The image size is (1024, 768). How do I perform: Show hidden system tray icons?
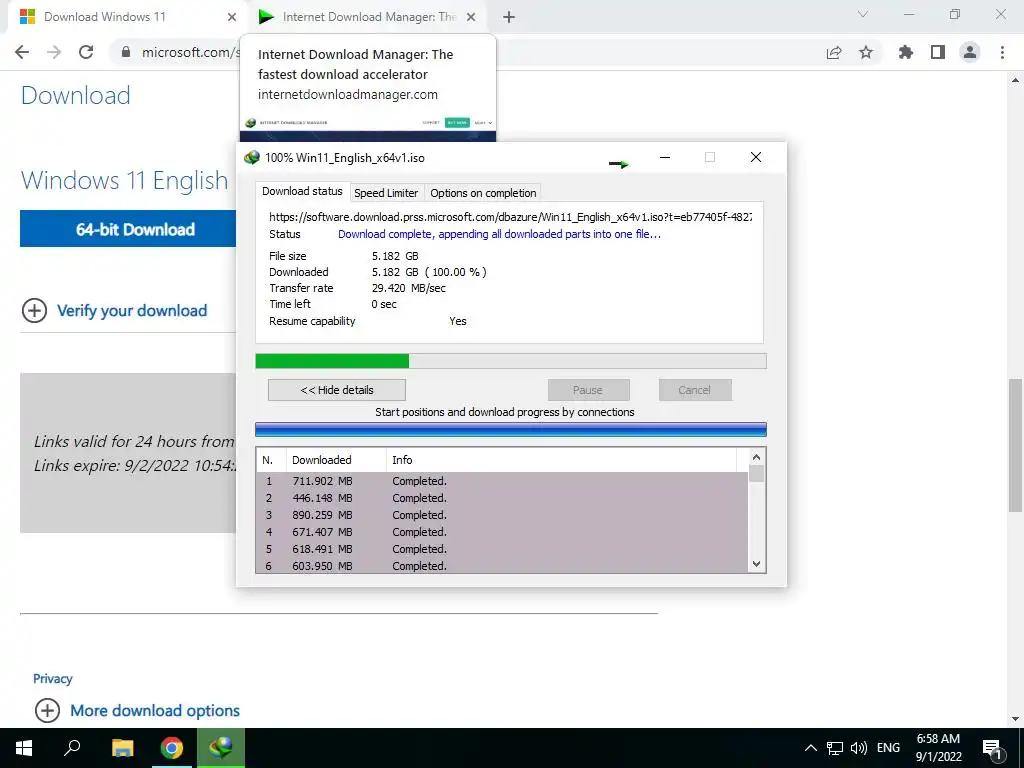tap(810, 748)
